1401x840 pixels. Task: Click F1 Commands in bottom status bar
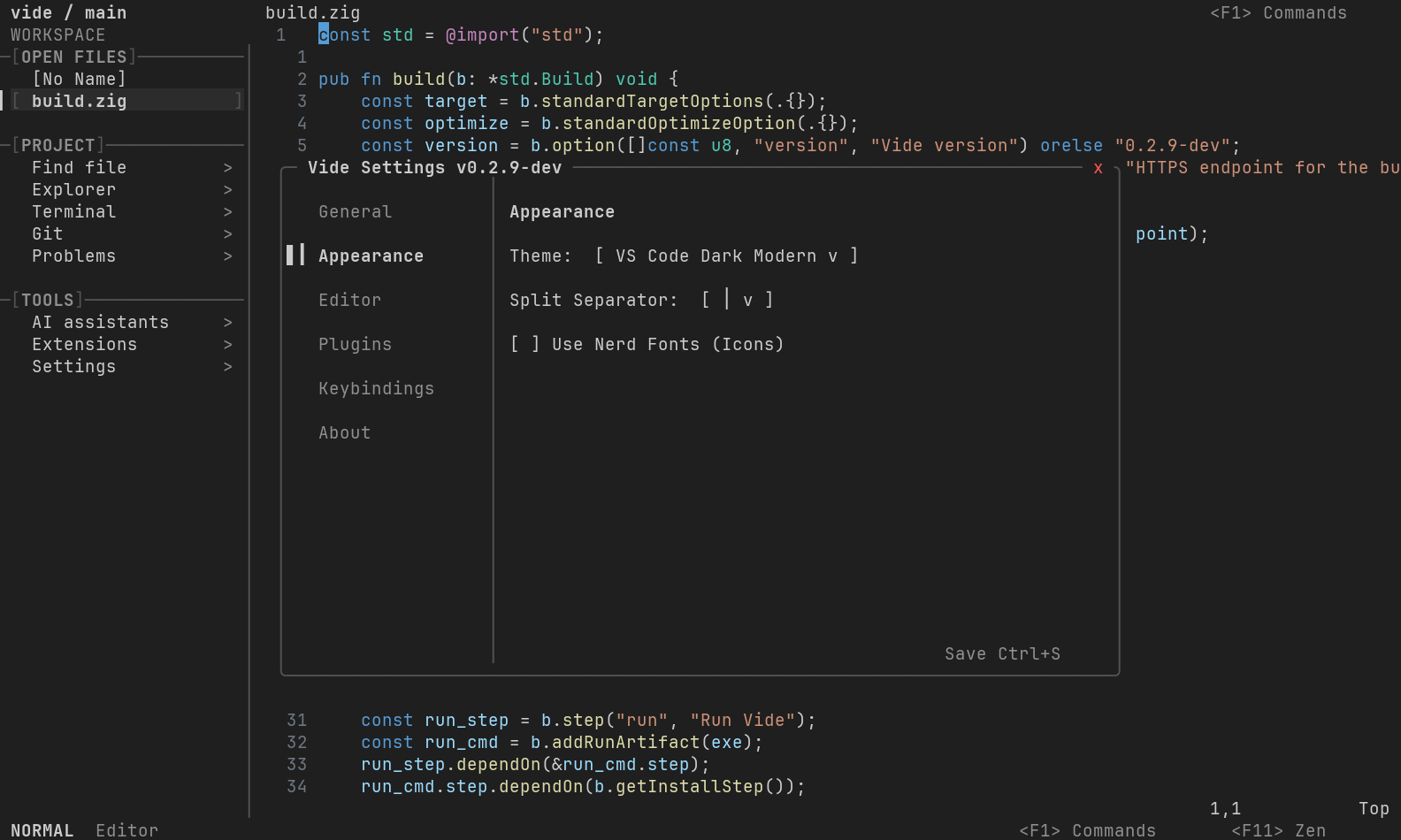coord(1087,830)
